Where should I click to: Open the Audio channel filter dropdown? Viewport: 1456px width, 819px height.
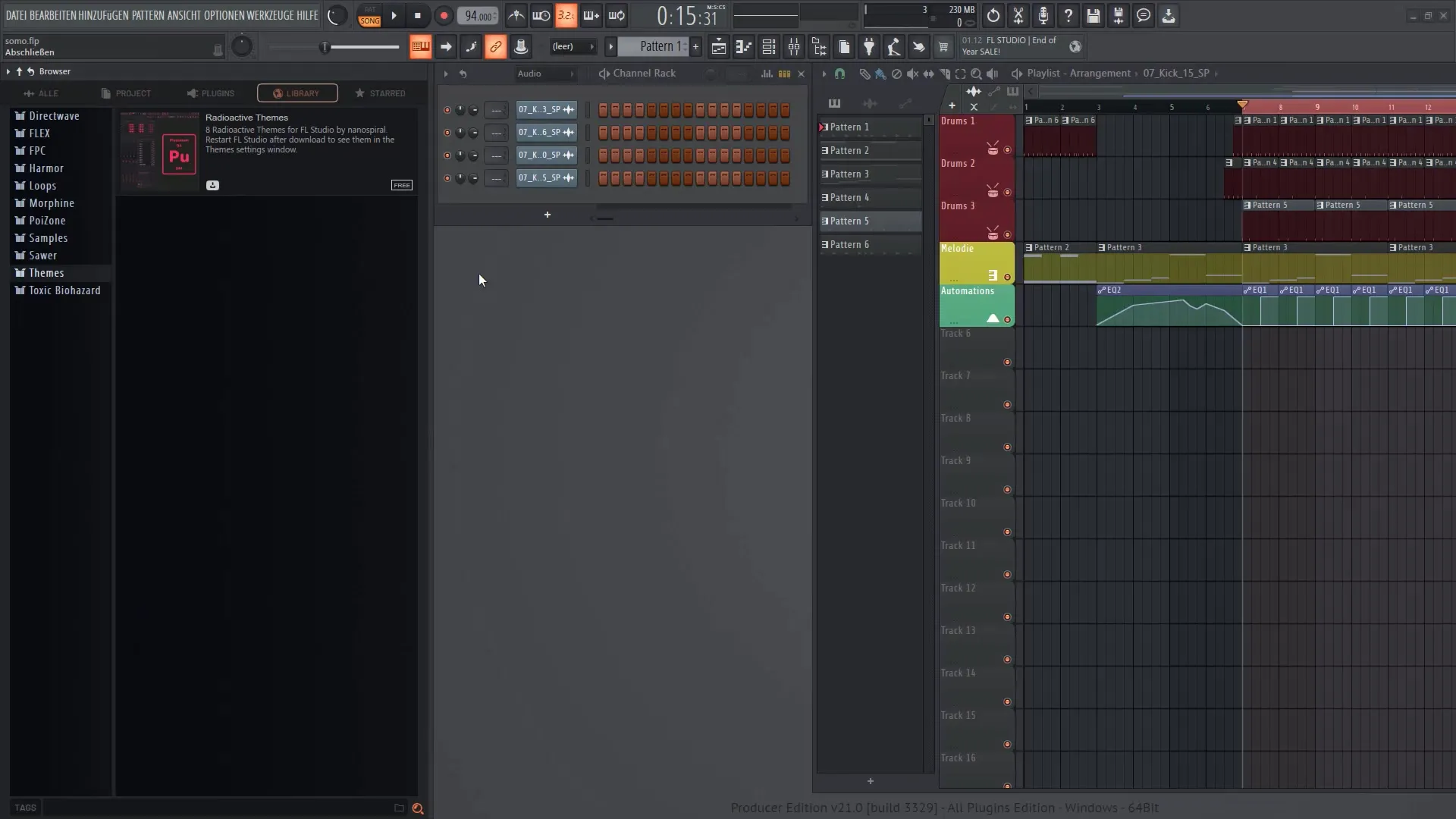[x=546, y=74]
